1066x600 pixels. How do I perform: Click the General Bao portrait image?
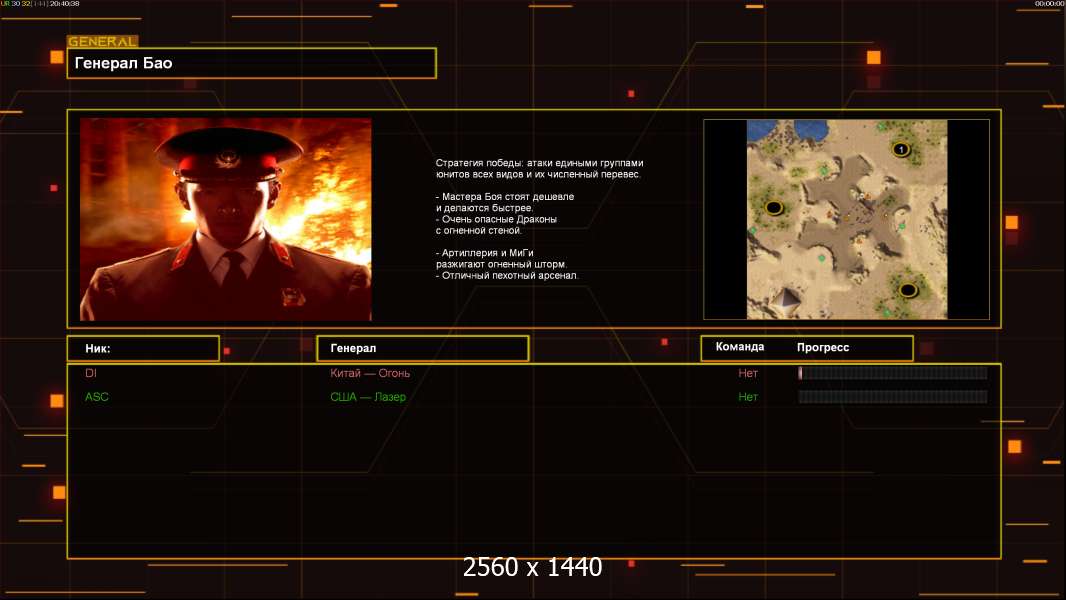pos(226,219)
